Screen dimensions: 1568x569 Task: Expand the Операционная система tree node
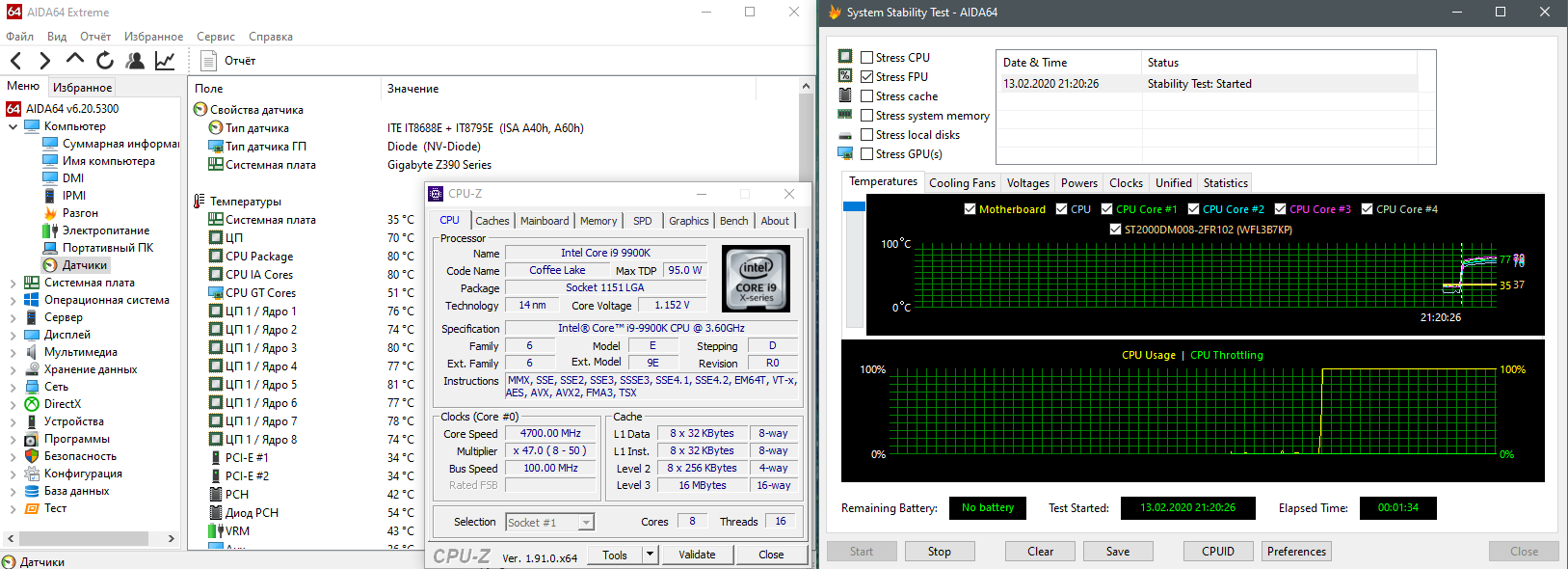tap(13, 300)
